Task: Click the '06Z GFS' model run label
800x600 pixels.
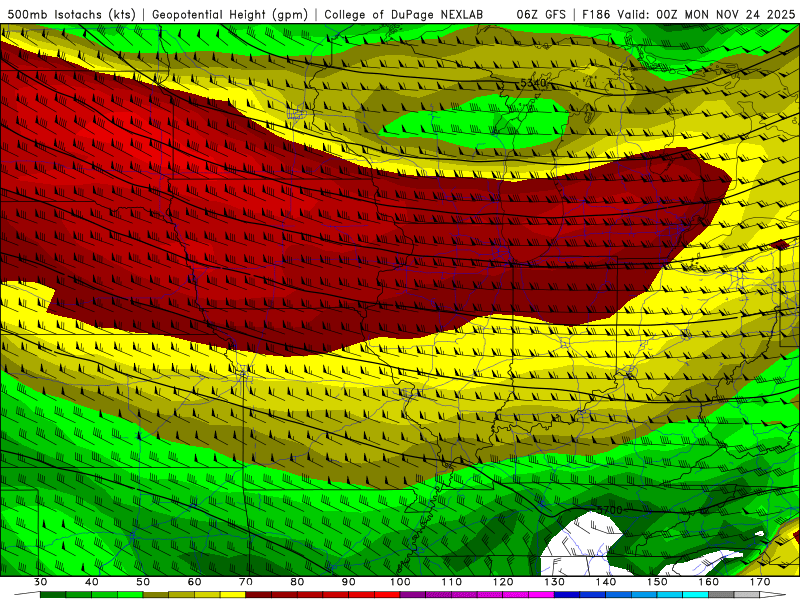Action: click(541, 15)
